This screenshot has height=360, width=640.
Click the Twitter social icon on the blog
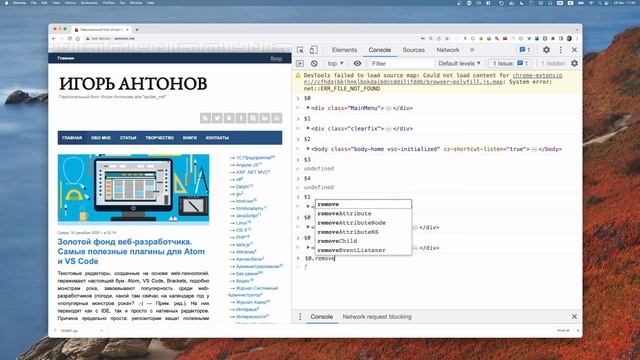tap(217, 118)
